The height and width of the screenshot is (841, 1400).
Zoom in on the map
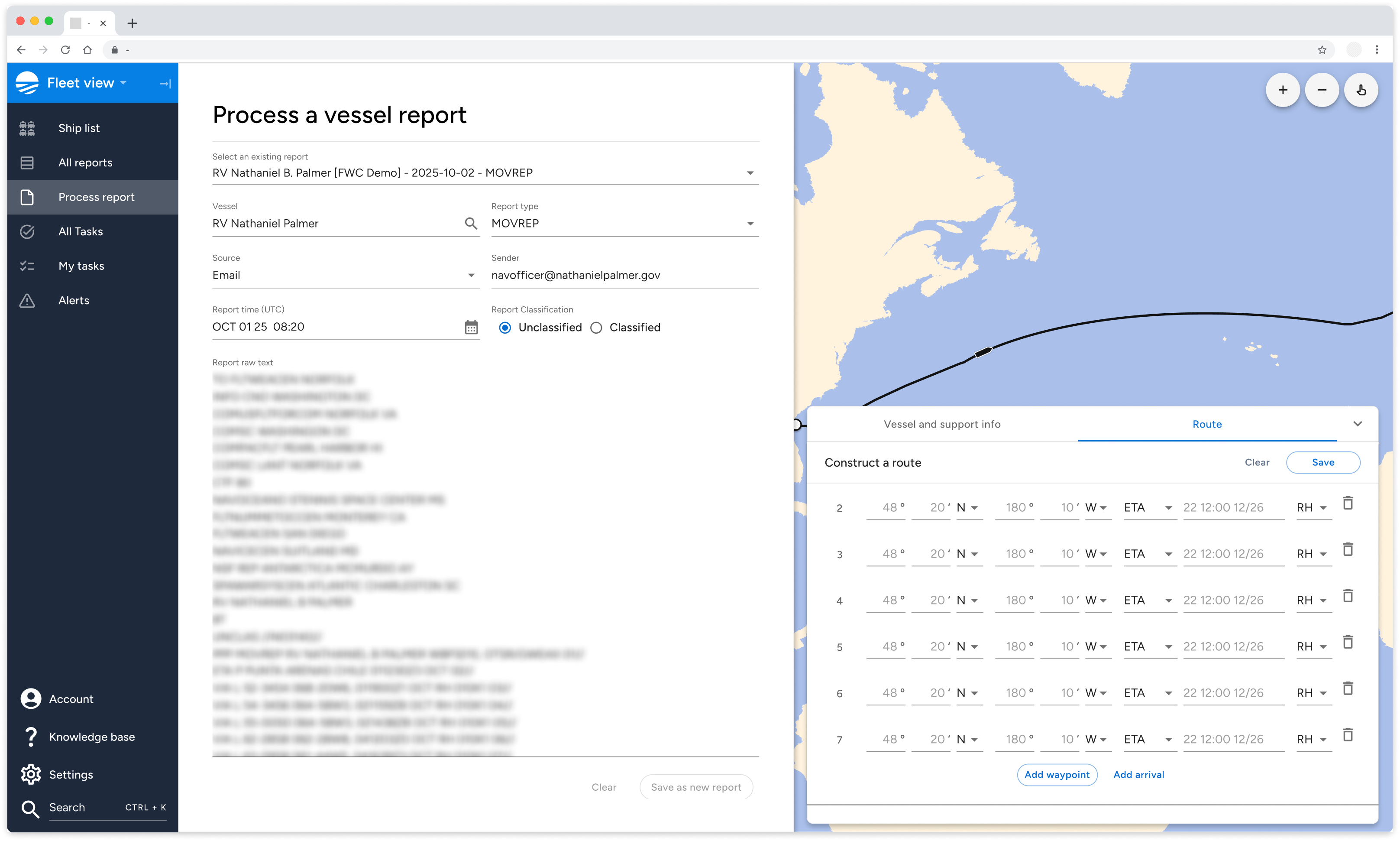[x=1282, y=90]
